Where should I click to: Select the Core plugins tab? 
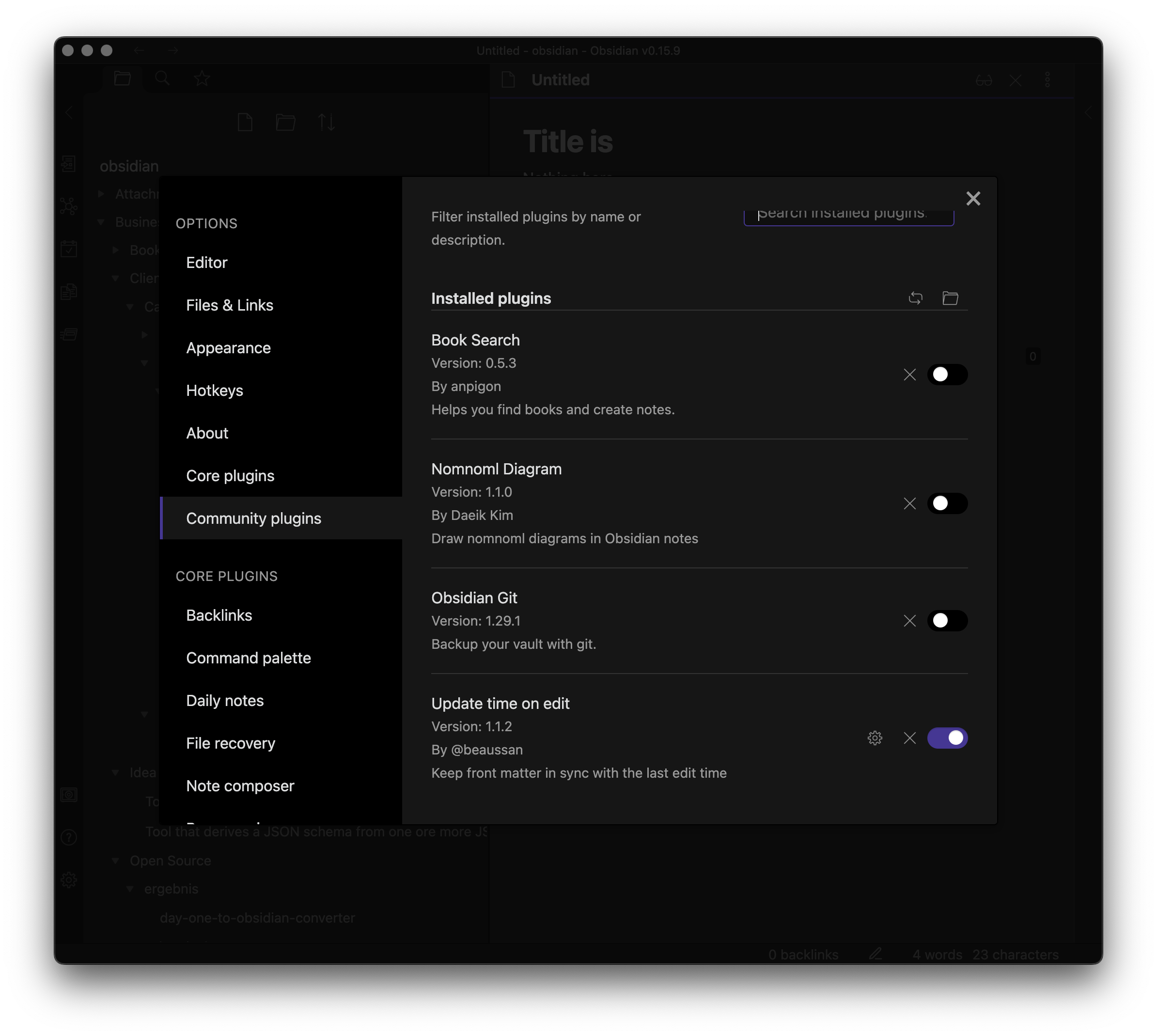click(x=230, y=476)
